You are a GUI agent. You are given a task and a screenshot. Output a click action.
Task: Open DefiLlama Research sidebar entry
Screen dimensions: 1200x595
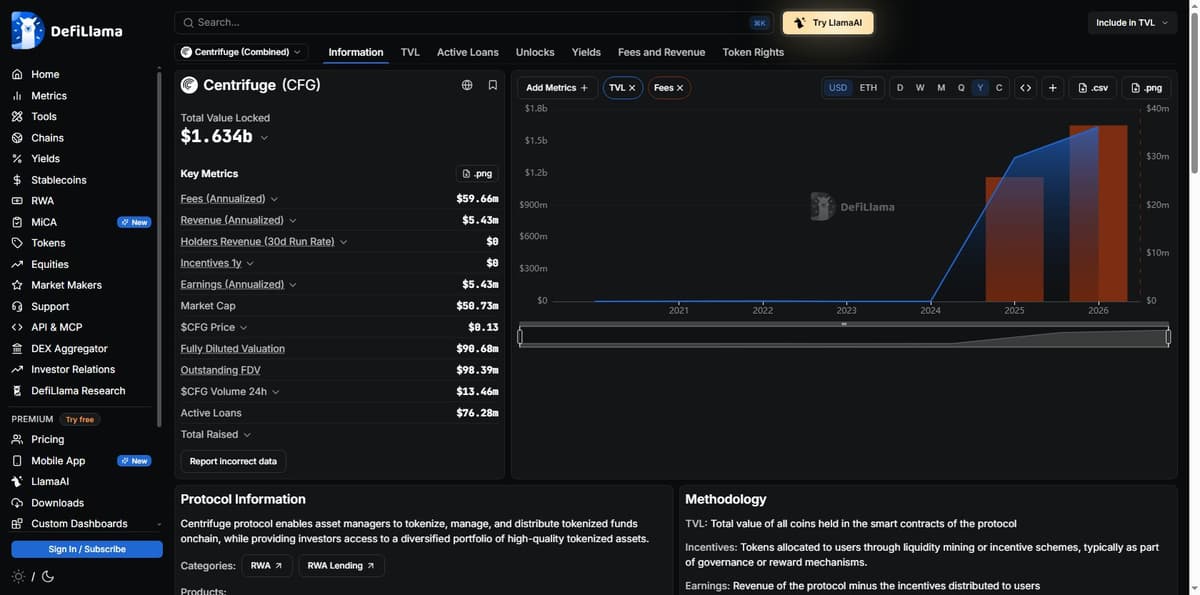78,390
